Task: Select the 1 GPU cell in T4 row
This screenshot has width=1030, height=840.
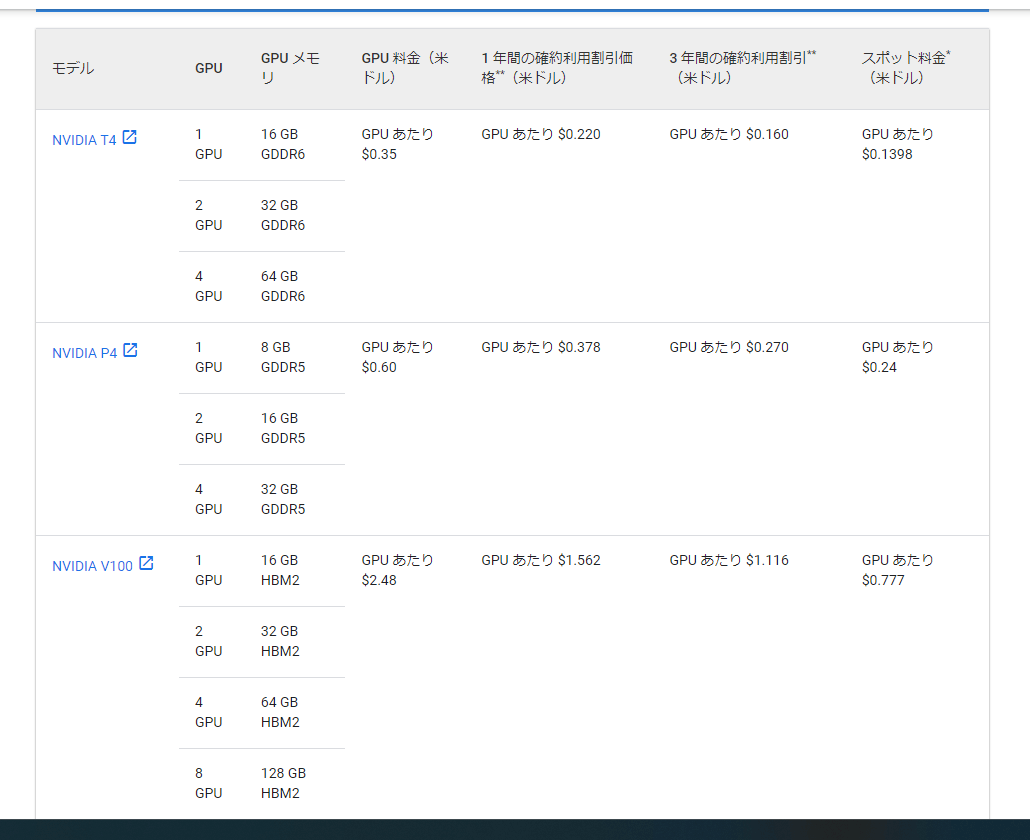Action: pyautogui.click(x=209, y=144)
